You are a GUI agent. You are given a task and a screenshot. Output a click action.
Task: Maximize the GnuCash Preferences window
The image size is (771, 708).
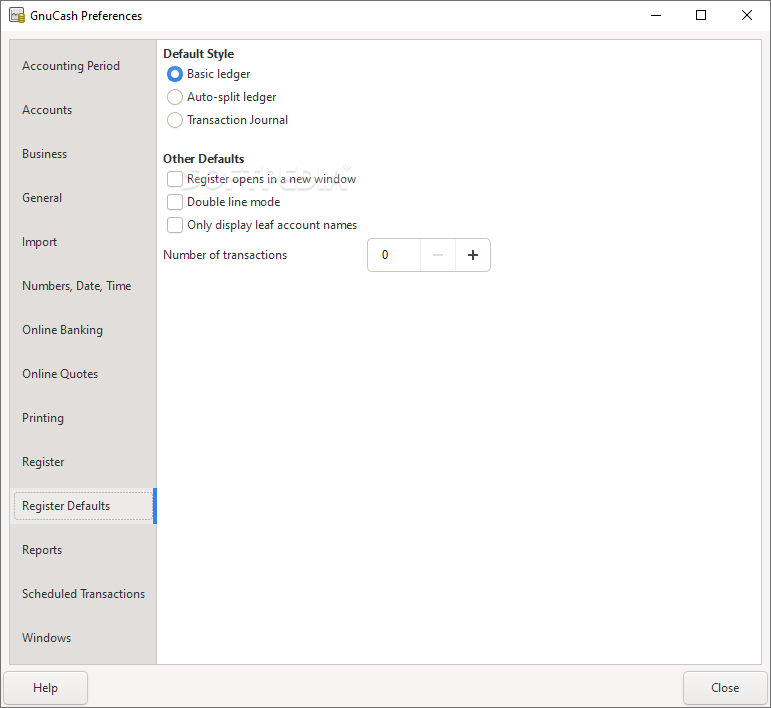(701, 15)
